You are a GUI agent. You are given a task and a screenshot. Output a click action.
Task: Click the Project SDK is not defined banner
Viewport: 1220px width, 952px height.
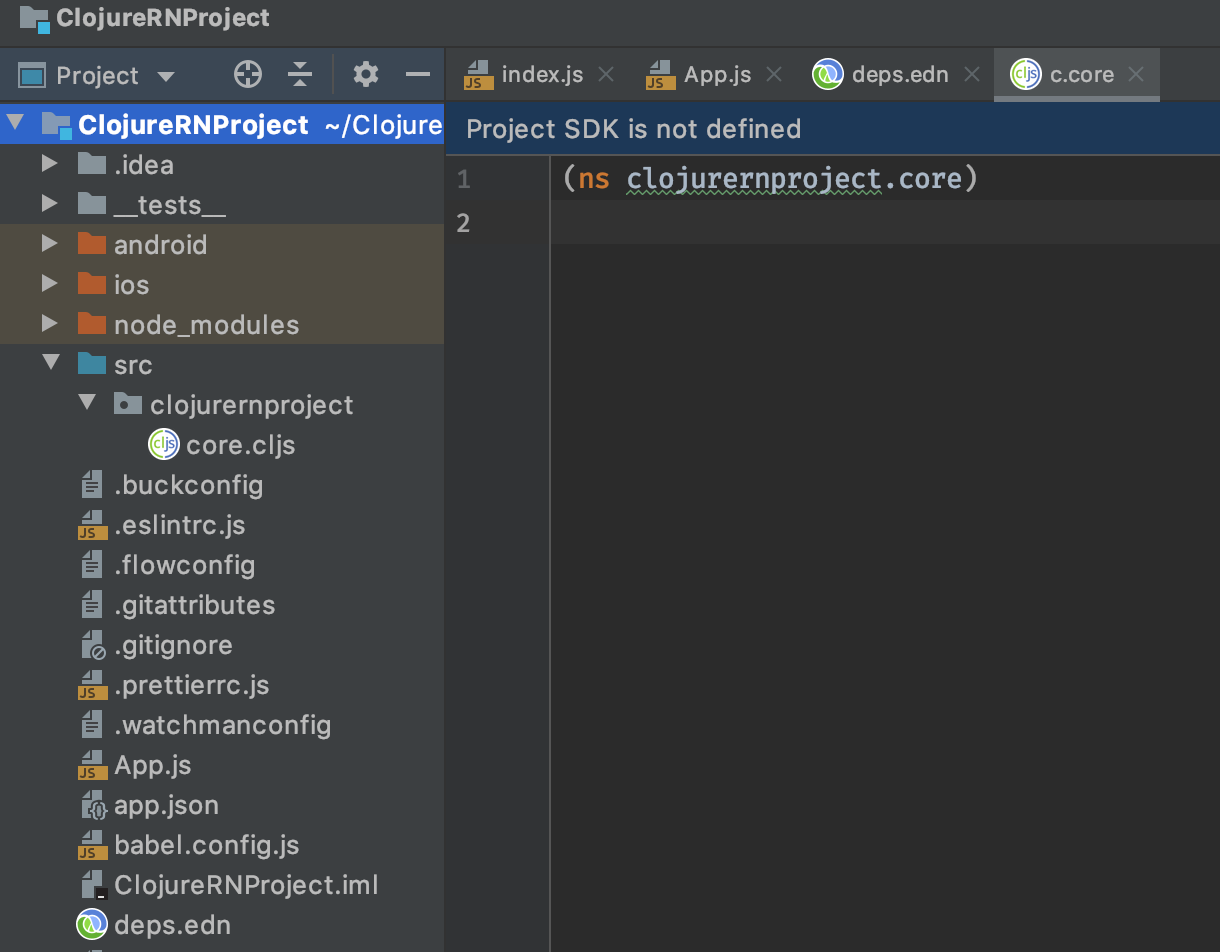832,129
